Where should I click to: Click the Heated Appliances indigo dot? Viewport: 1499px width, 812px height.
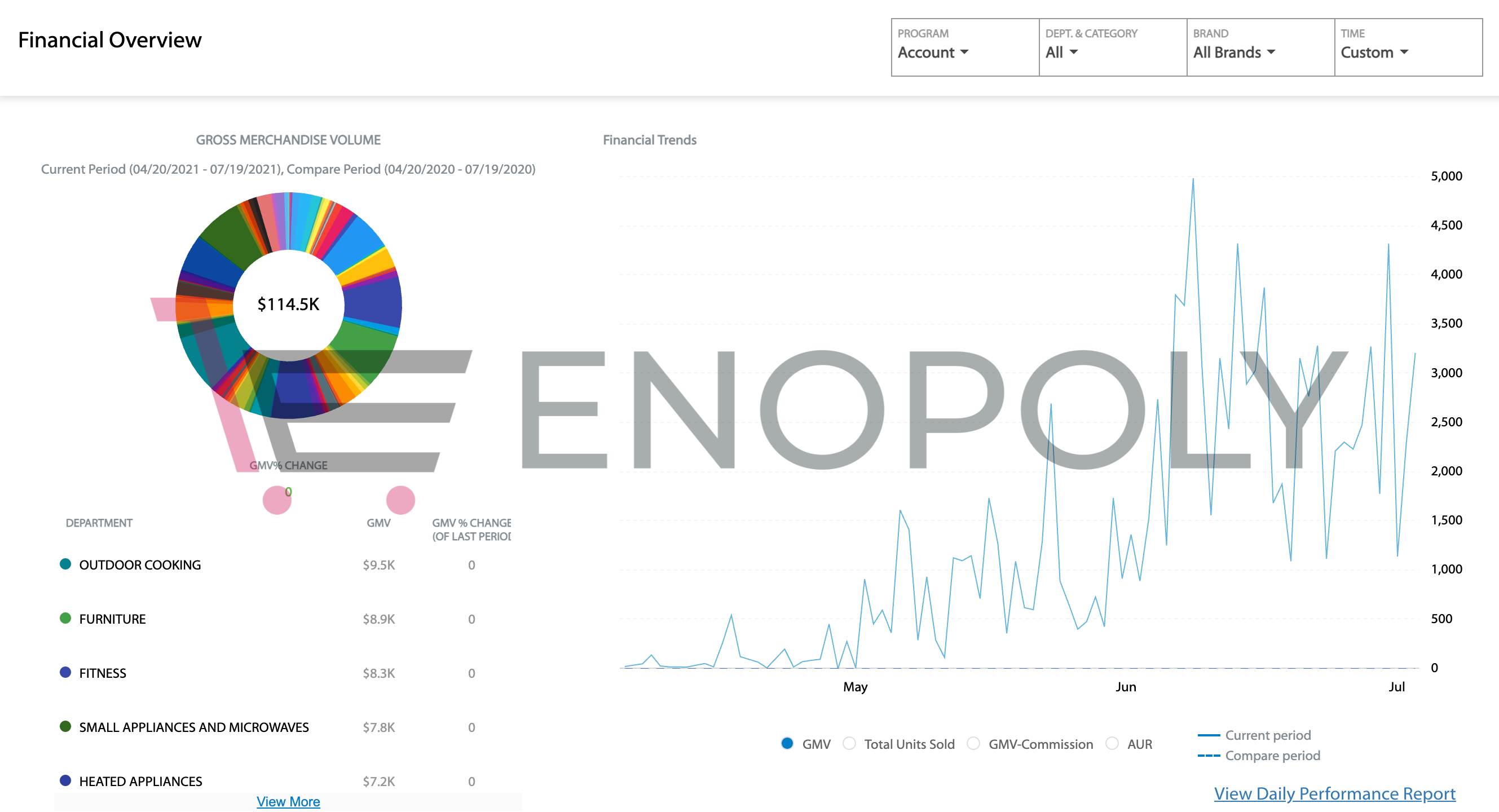pos(65,780)
